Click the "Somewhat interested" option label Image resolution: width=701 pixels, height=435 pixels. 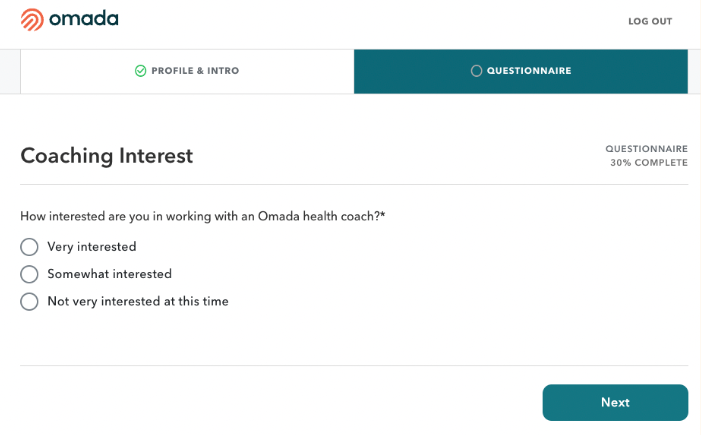(x=110, y=274)
